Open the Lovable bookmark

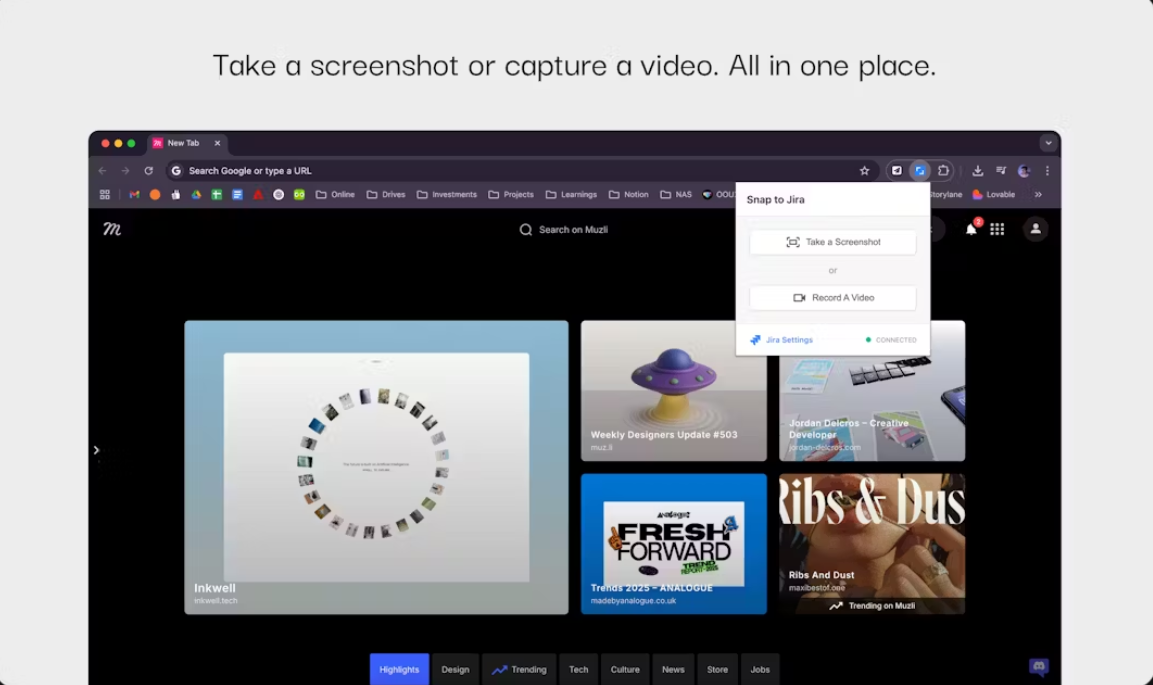(993, 195)
